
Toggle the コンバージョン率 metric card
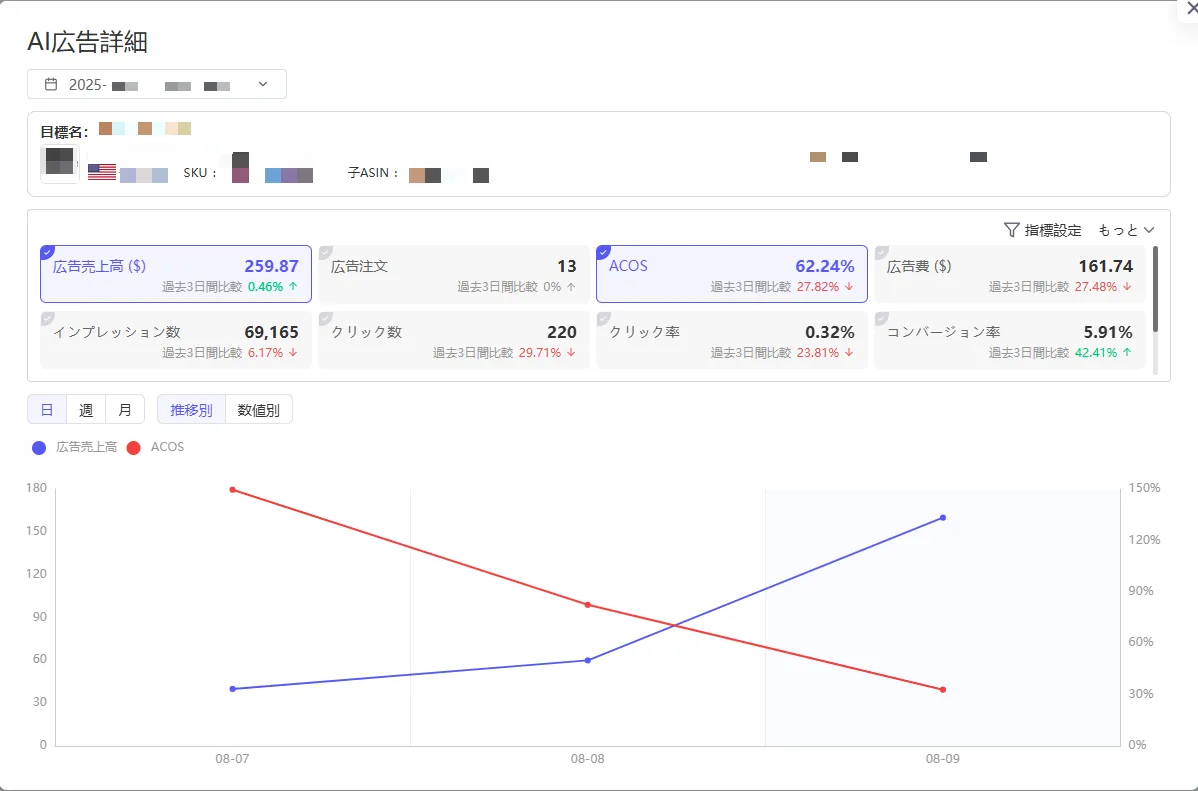click(x=1010, y=340)
